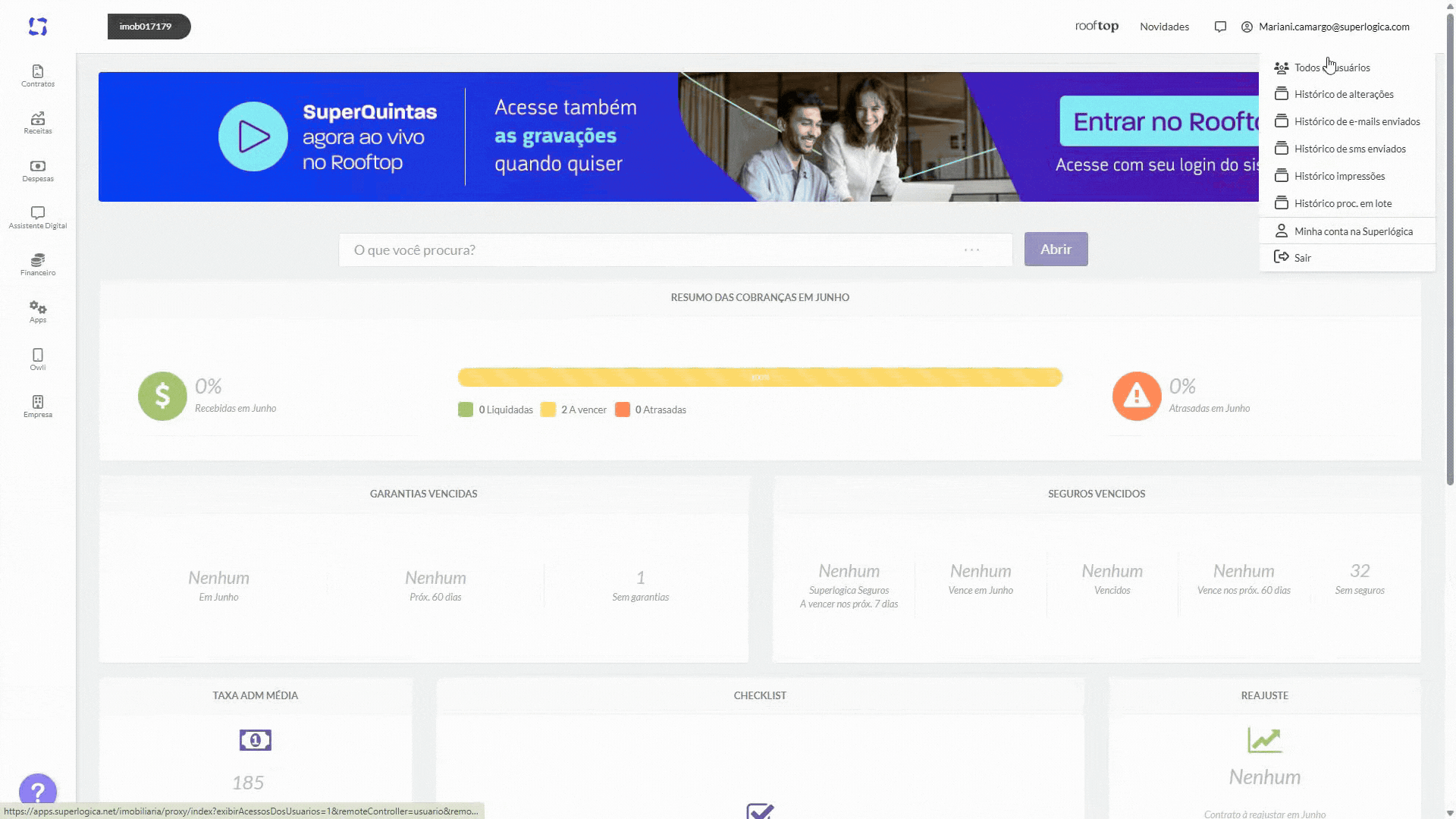
Task: Click 'Nenhum Vencidos' in Seguros Vencidos
Action: tap(1112, 579)
